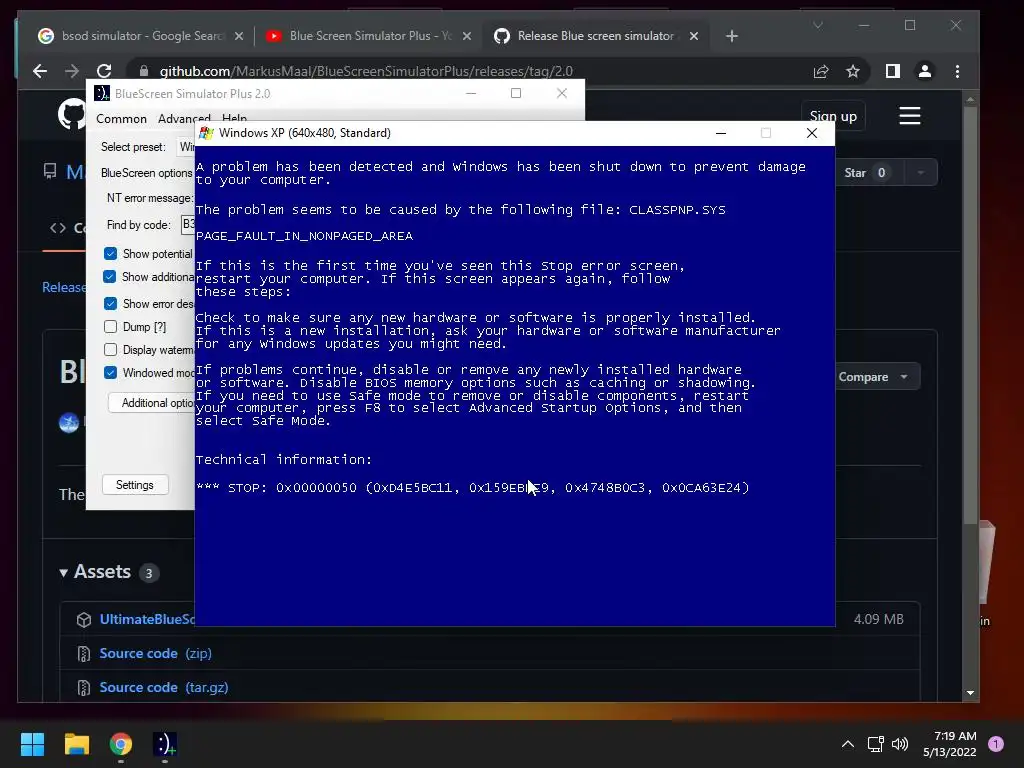Open the Chrome profile icon
1024x768 pixels.
pos(925,71)
